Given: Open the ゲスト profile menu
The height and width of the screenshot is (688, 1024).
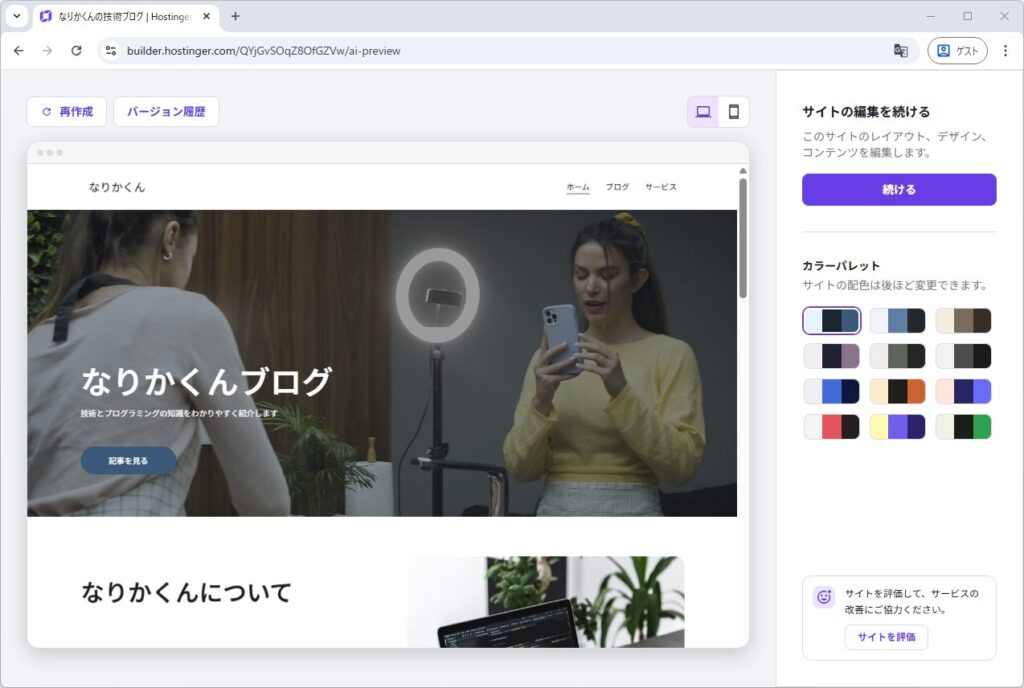Looking at the screenshot, I should click(957, 51).
